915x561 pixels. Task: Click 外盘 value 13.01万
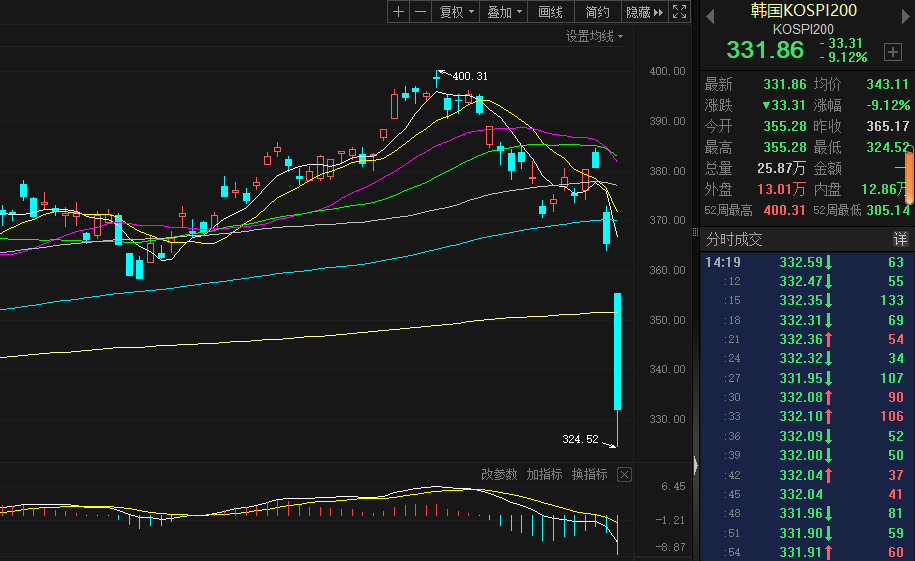[781, 189]
